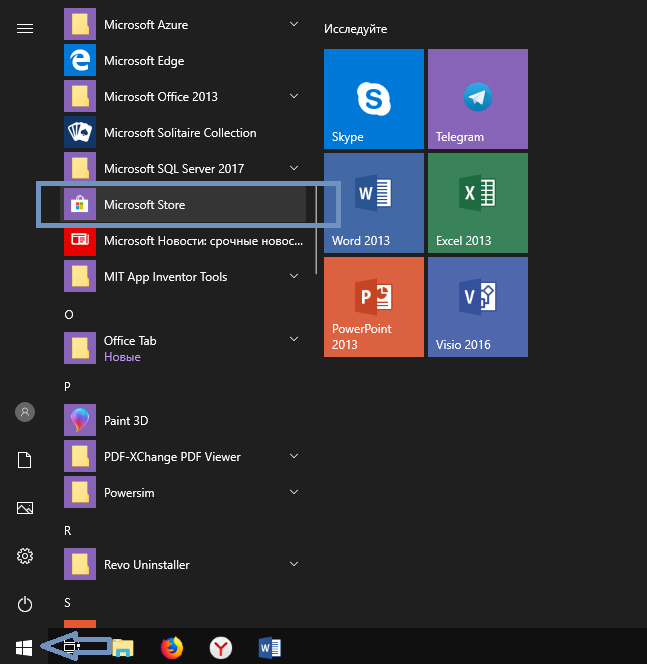This screenshot has width=647, height=664.
Task: Click the Исследуйте tile group title
Action: pyautogui.click(x=355, y=29)
